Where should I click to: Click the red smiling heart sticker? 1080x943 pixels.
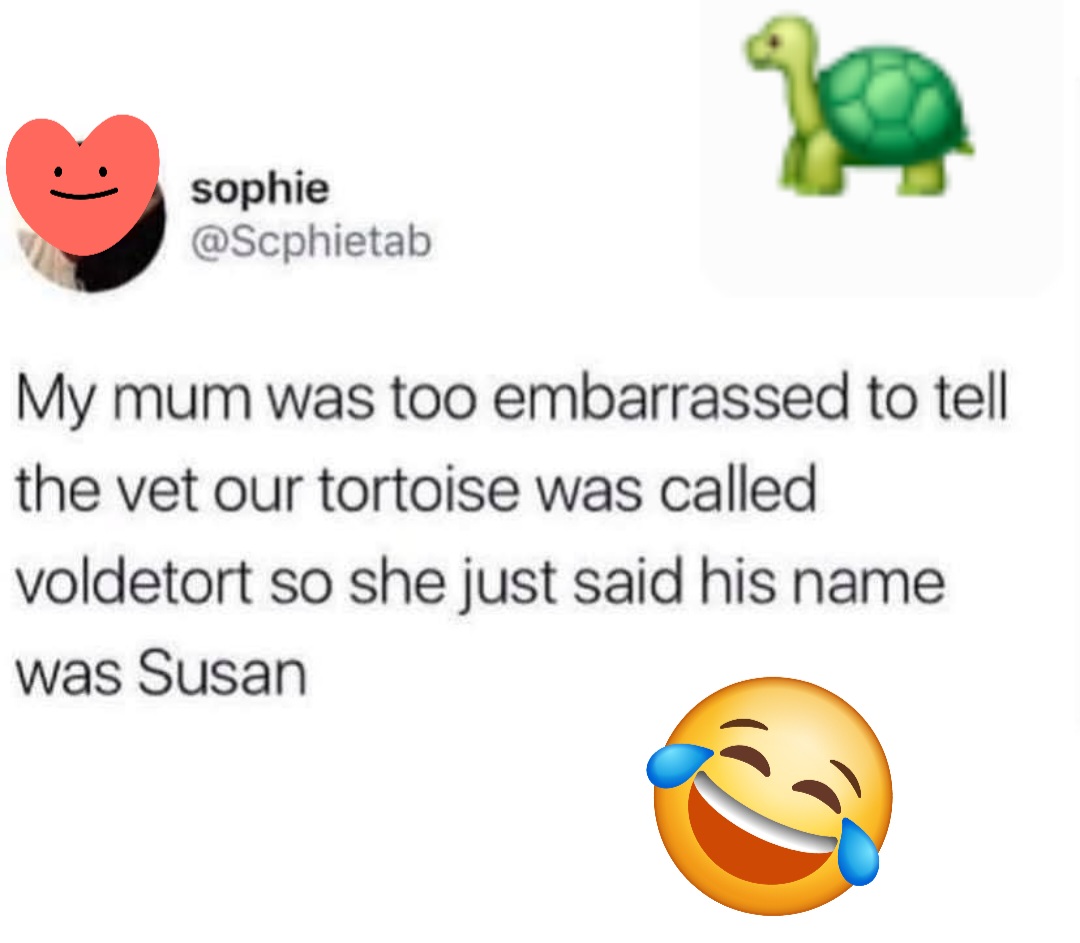[83, 185]
